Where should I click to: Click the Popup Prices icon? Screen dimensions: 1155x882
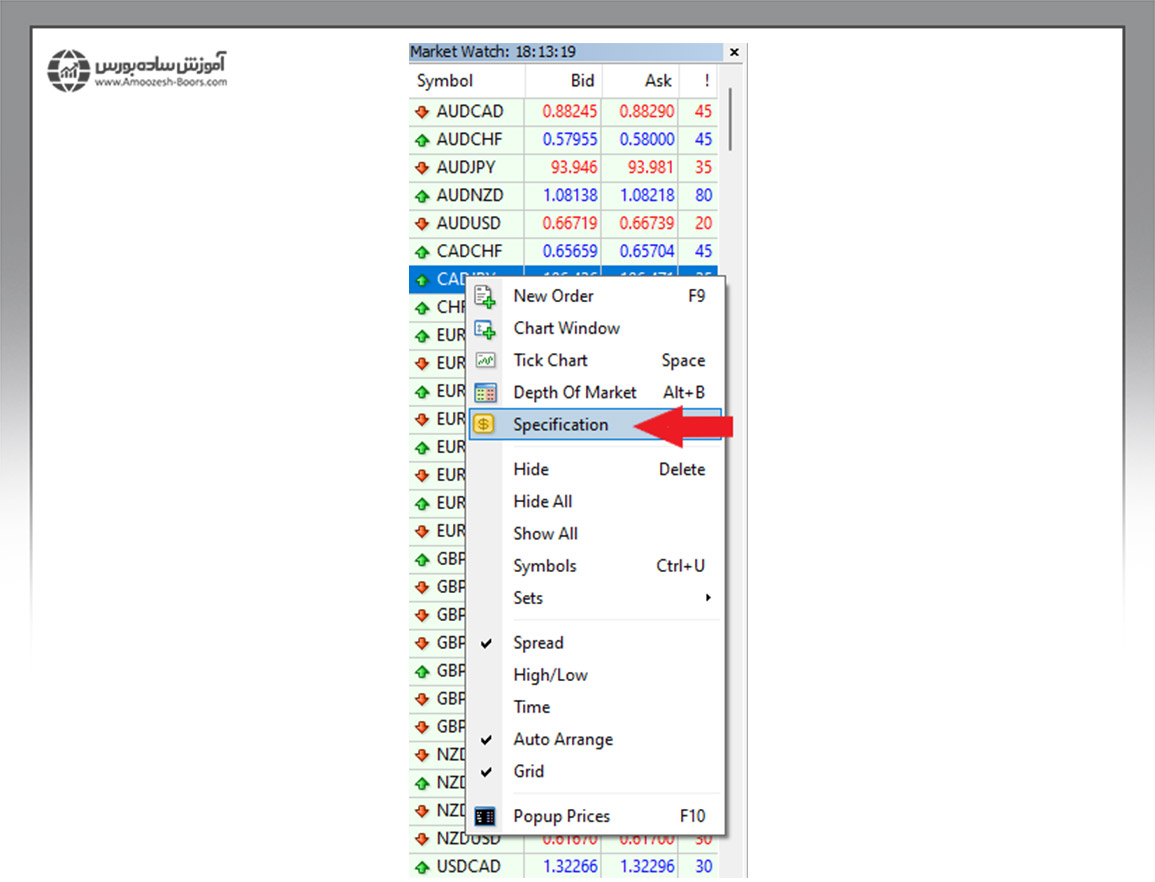[485, 816]
